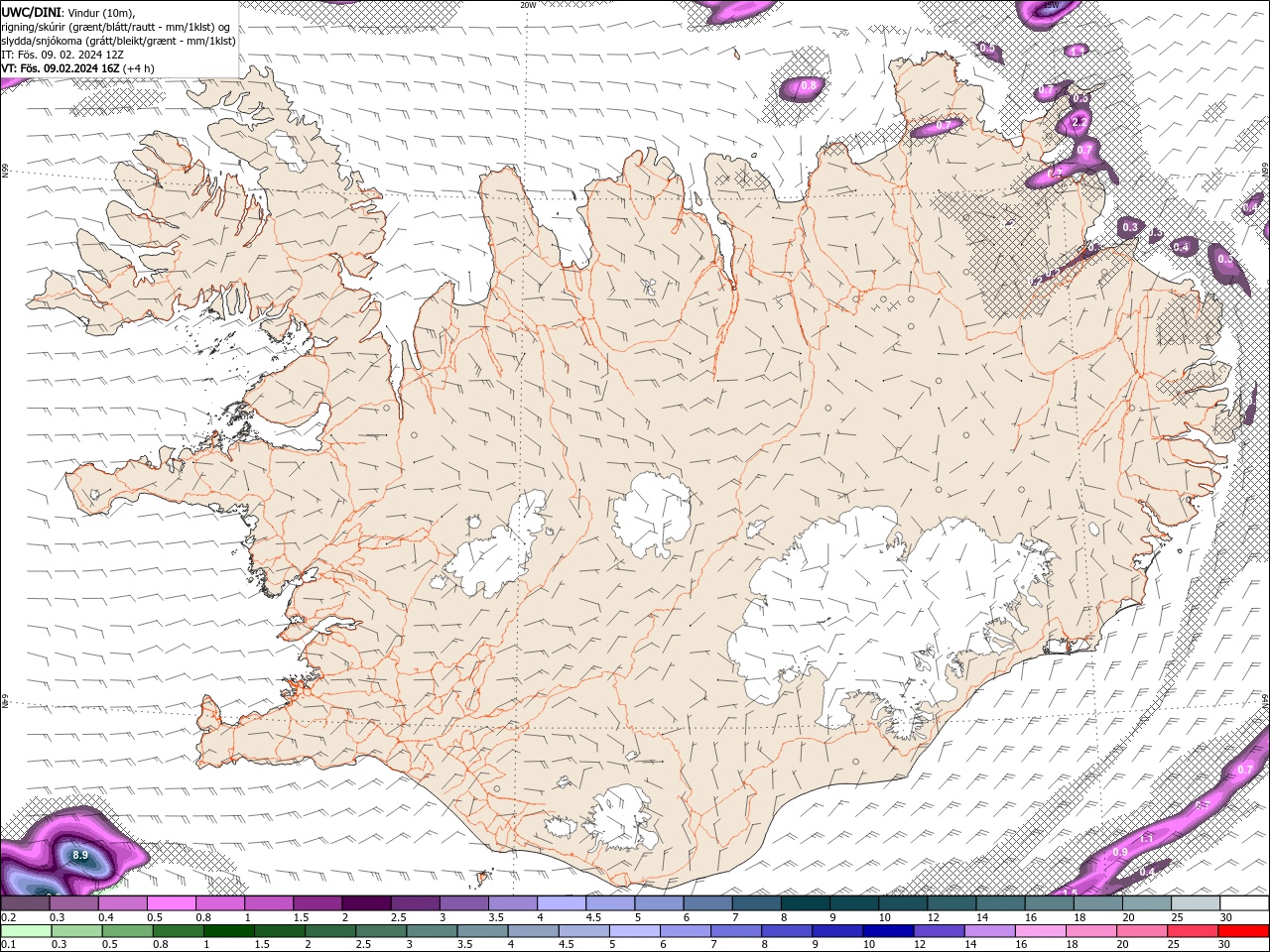Click the 'IT: Fös. 09. 02. 2024 12Z' line
This screenshot has height=952, width=1270.
point(63,55)
